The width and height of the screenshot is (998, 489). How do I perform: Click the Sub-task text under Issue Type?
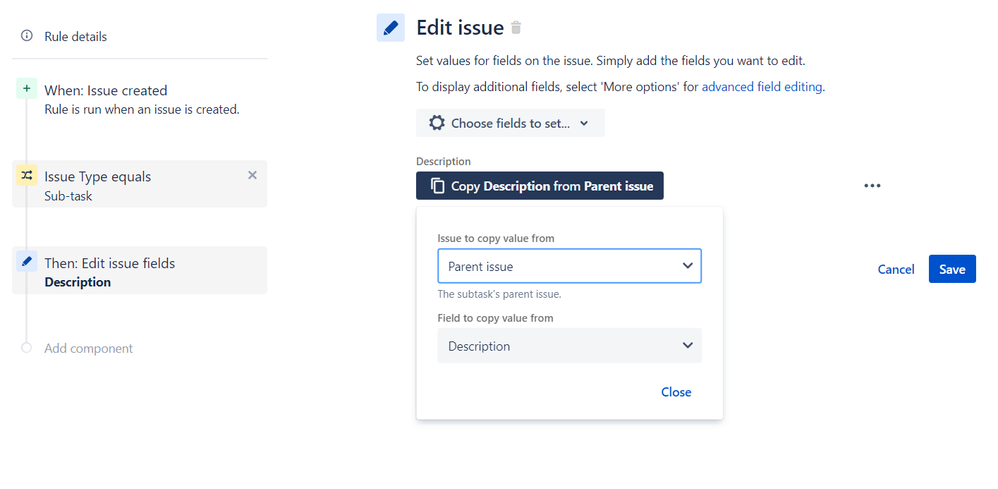pyautogui.click(x=68, y=196)
